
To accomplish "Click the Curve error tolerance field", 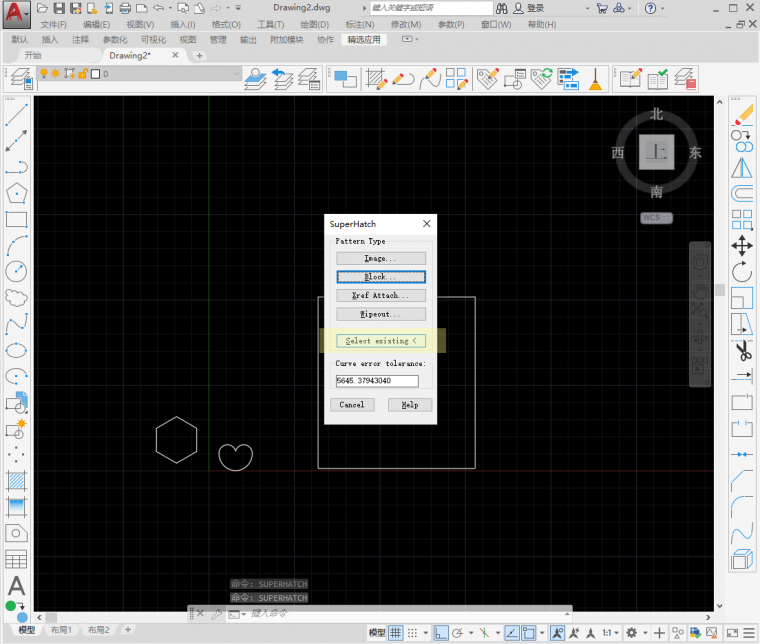I will tap(377, 381).
